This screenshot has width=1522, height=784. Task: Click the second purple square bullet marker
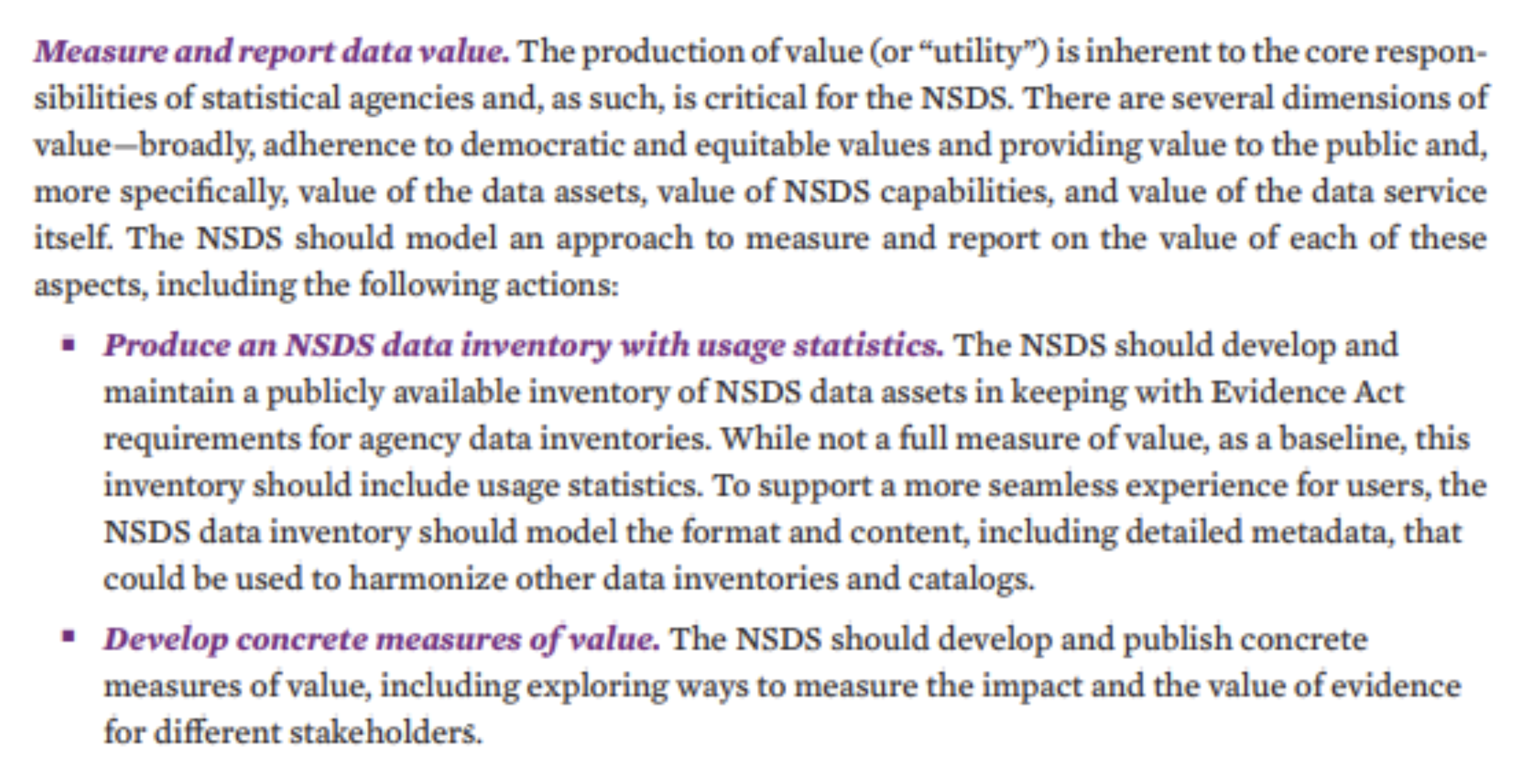[x=68, y=636]
